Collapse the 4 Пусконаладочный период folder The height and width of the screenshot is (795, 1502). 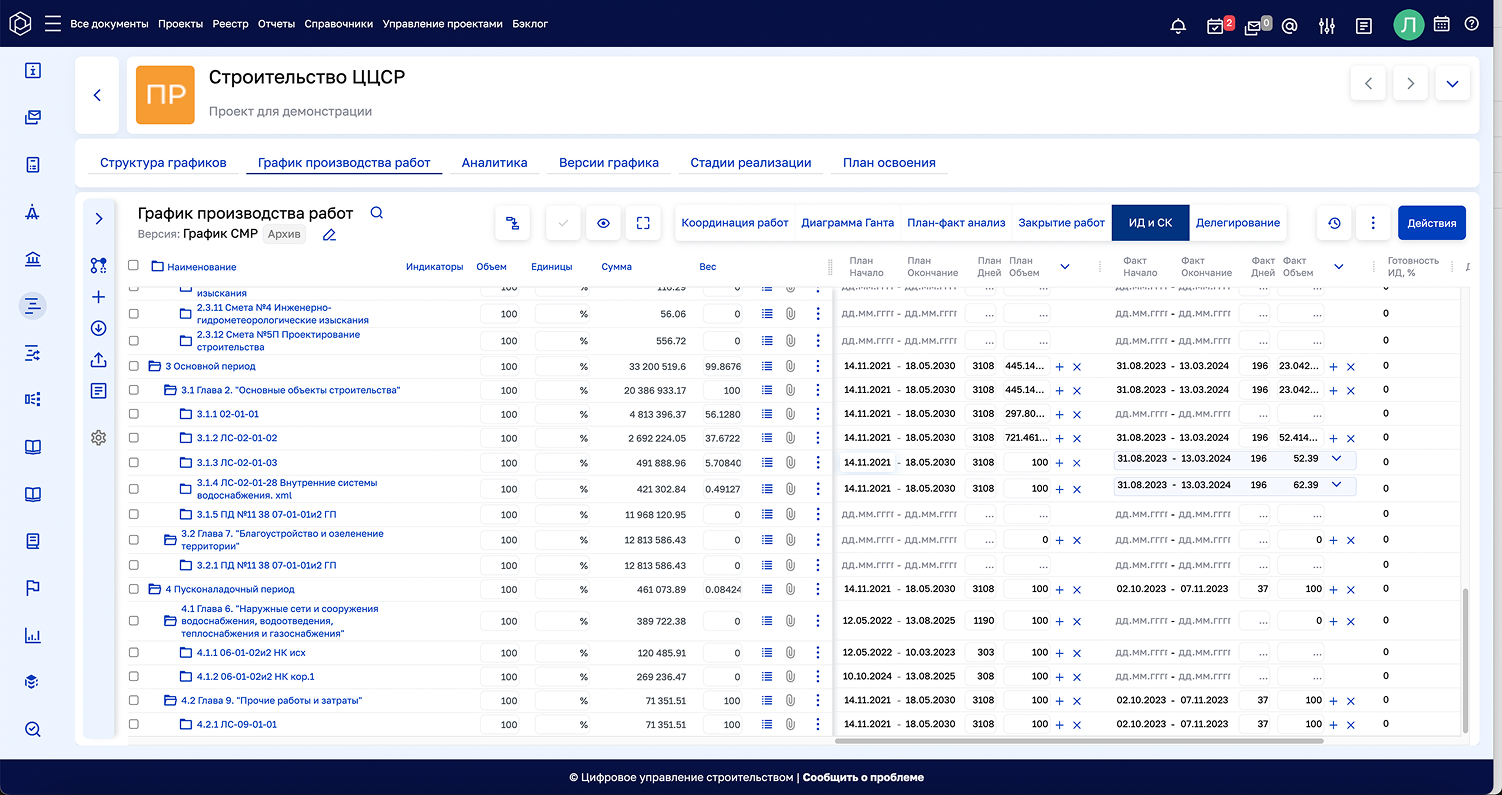pos(155,589)
